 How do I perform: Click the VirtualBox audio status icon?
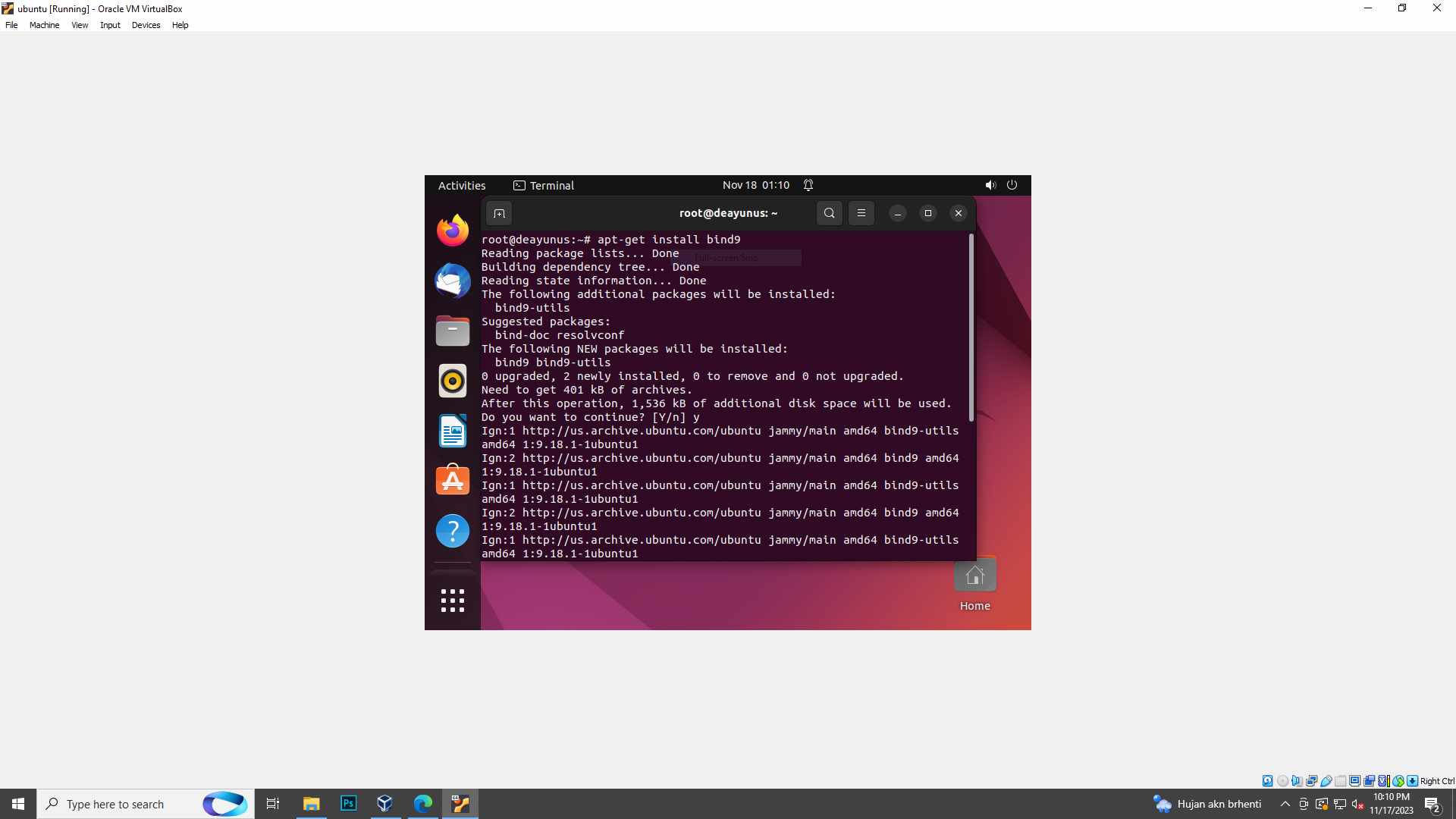tap(1297, 781)
